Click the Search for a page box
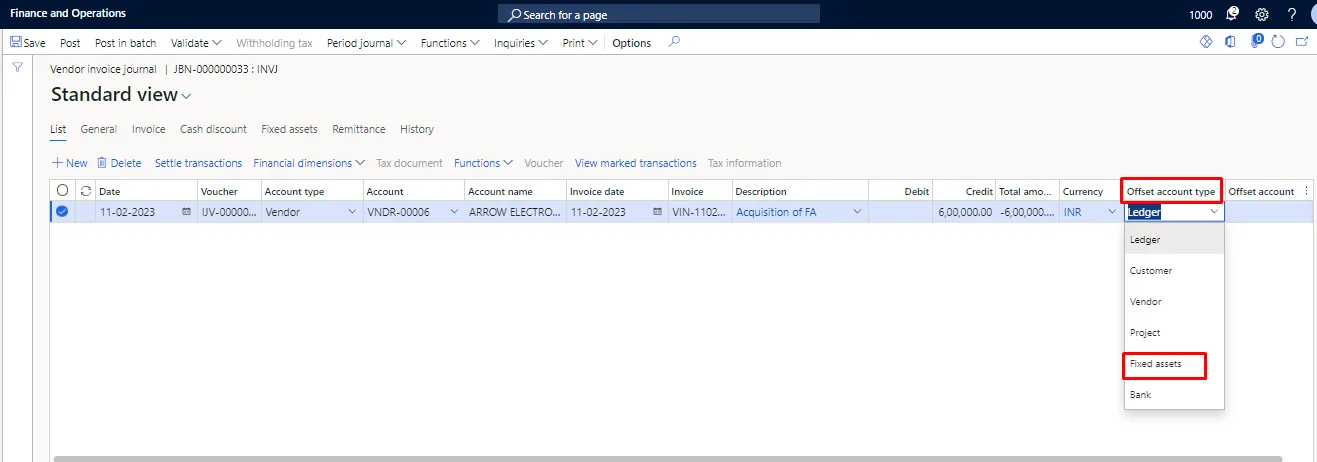The width and height of the screenshot is (1317, 462). 658,14
